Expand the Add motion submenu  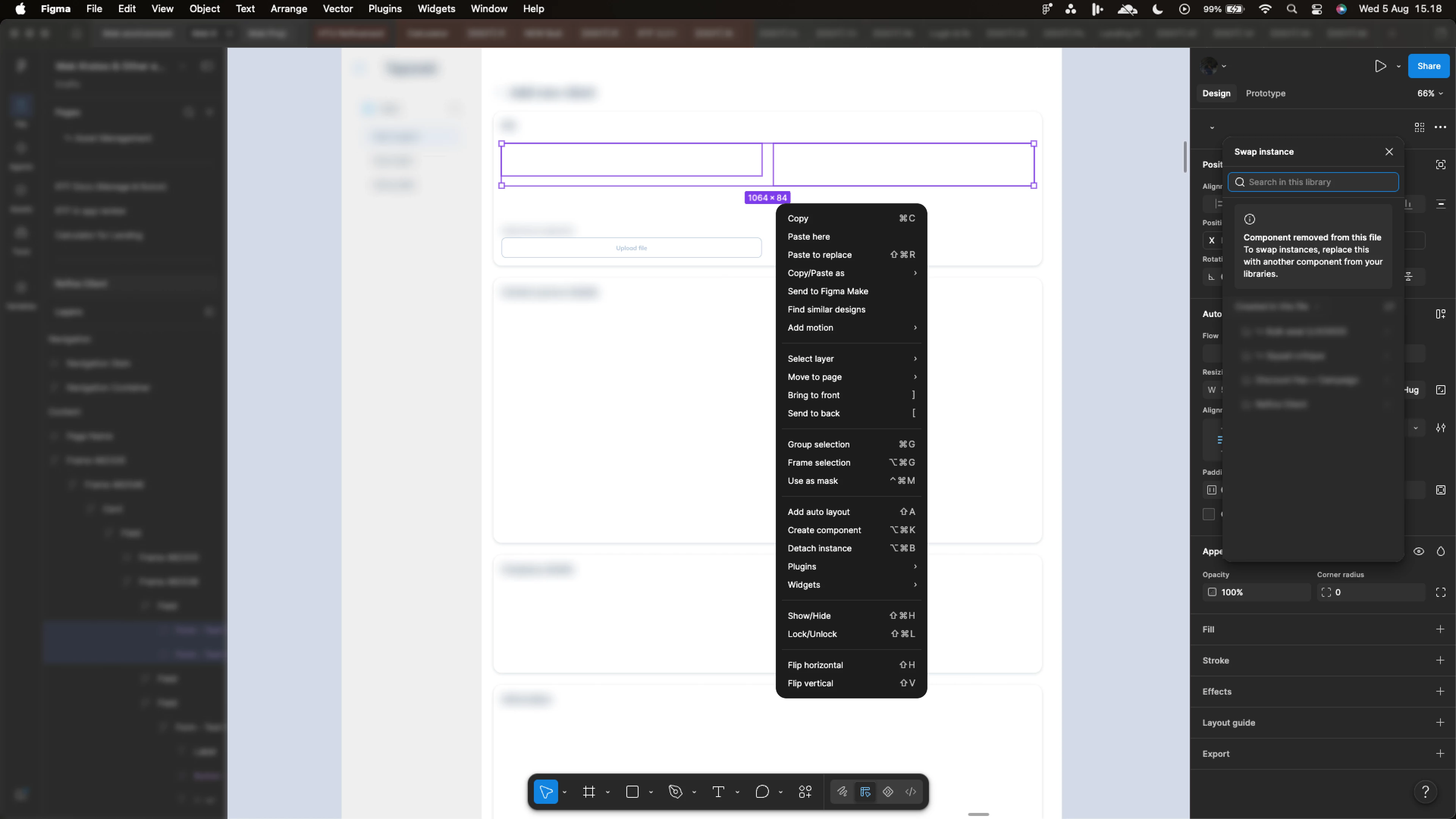point(851,328)
